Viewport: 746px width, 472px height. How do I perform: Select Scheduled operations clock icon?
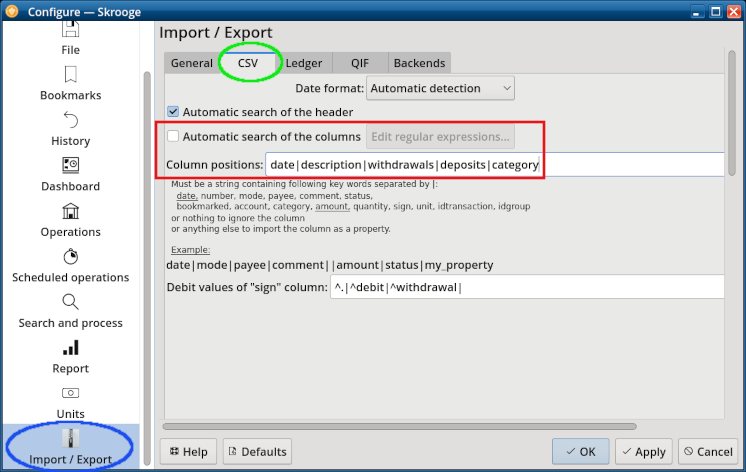click(70, 256)
